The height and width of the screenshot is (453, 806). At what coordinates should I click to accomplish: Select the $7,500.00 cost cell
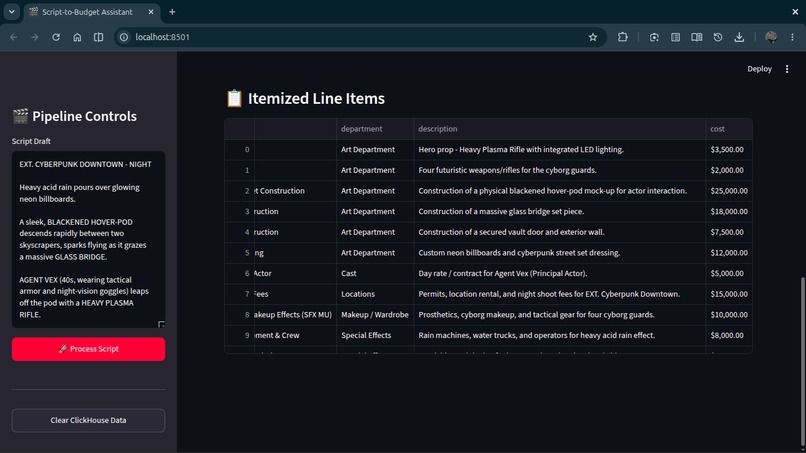(729, 232)
